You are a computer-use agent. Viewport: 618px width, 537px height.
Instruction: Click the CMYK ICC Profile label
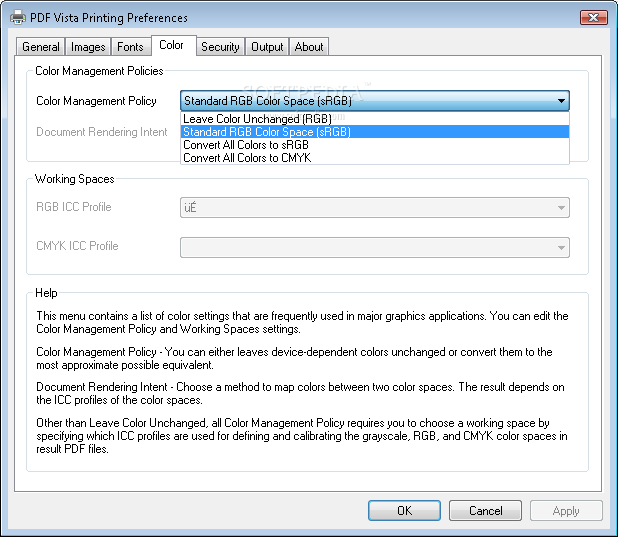[x=77, y=246]
